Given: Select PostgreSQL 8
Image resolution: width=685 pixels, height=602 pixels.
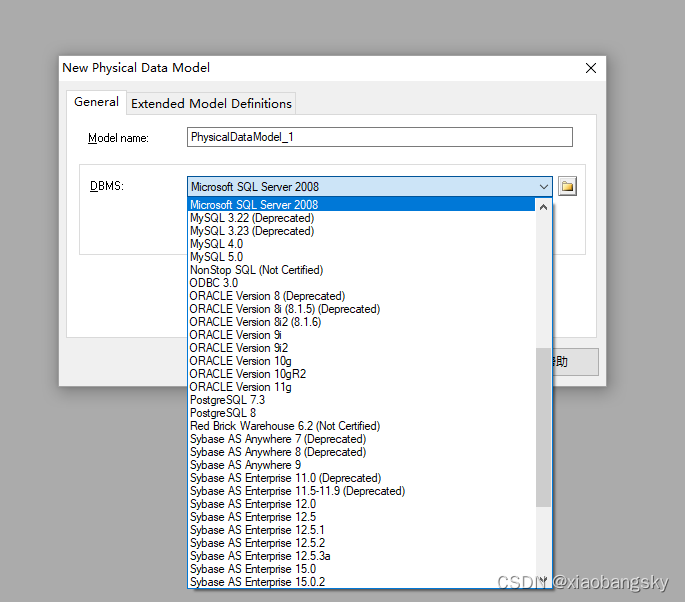Looking at the screenshot, I should click(x=361, y=413).
